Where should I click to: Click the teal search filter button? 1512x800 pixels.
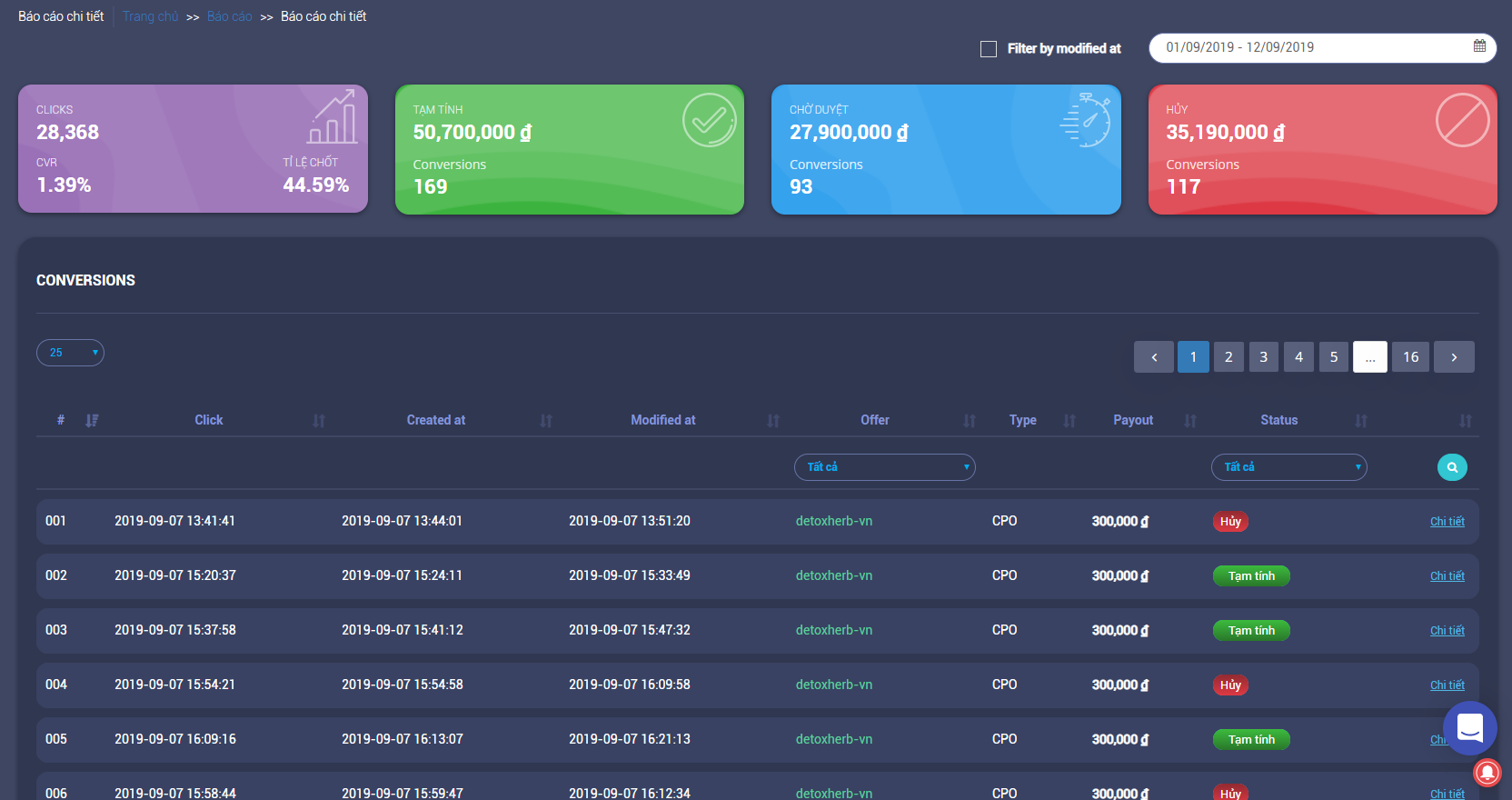(x=1452, y=467)
